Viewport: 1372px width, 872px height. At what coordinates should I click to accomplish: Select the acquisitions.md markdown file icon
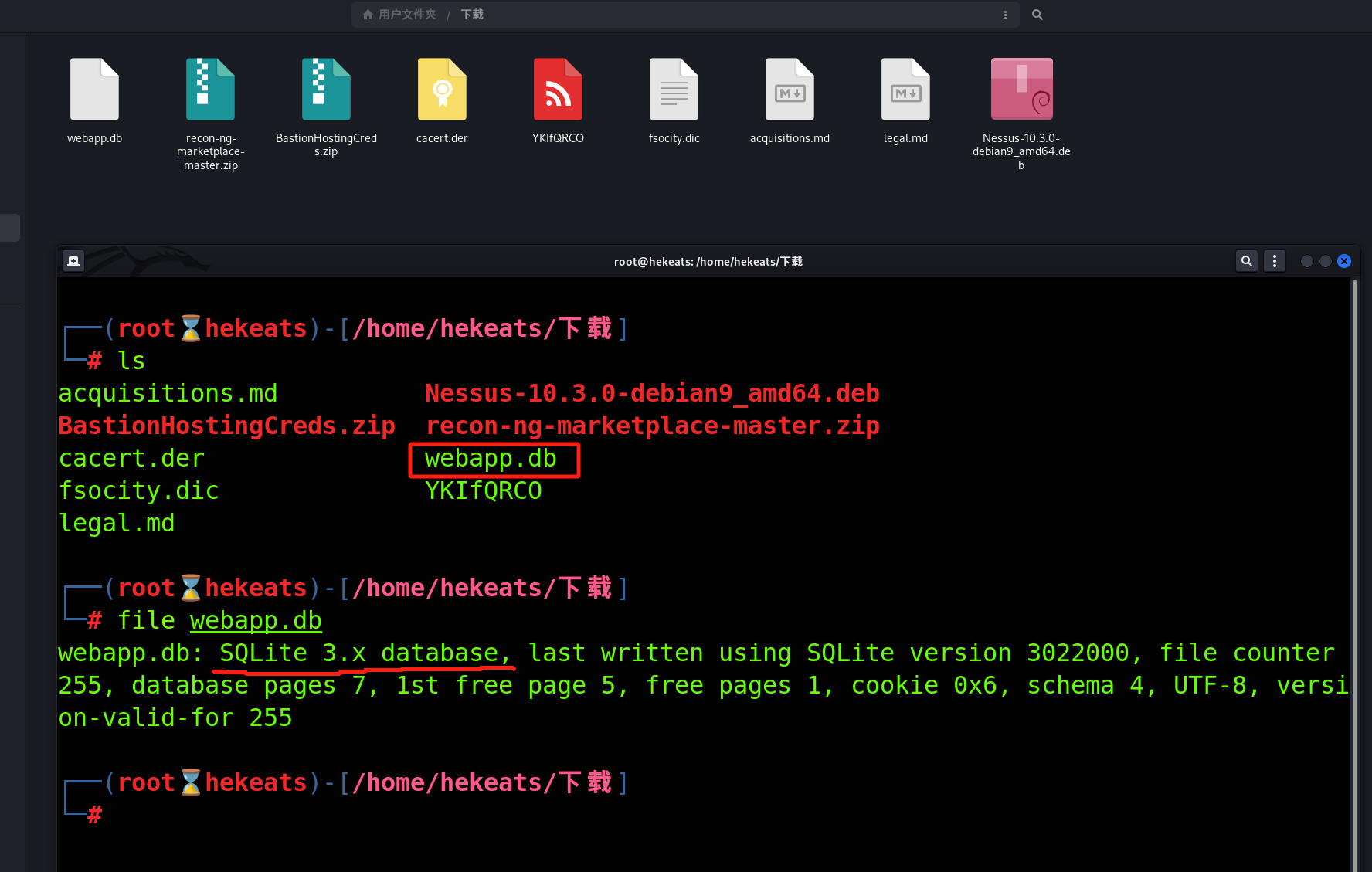point(790,90)
